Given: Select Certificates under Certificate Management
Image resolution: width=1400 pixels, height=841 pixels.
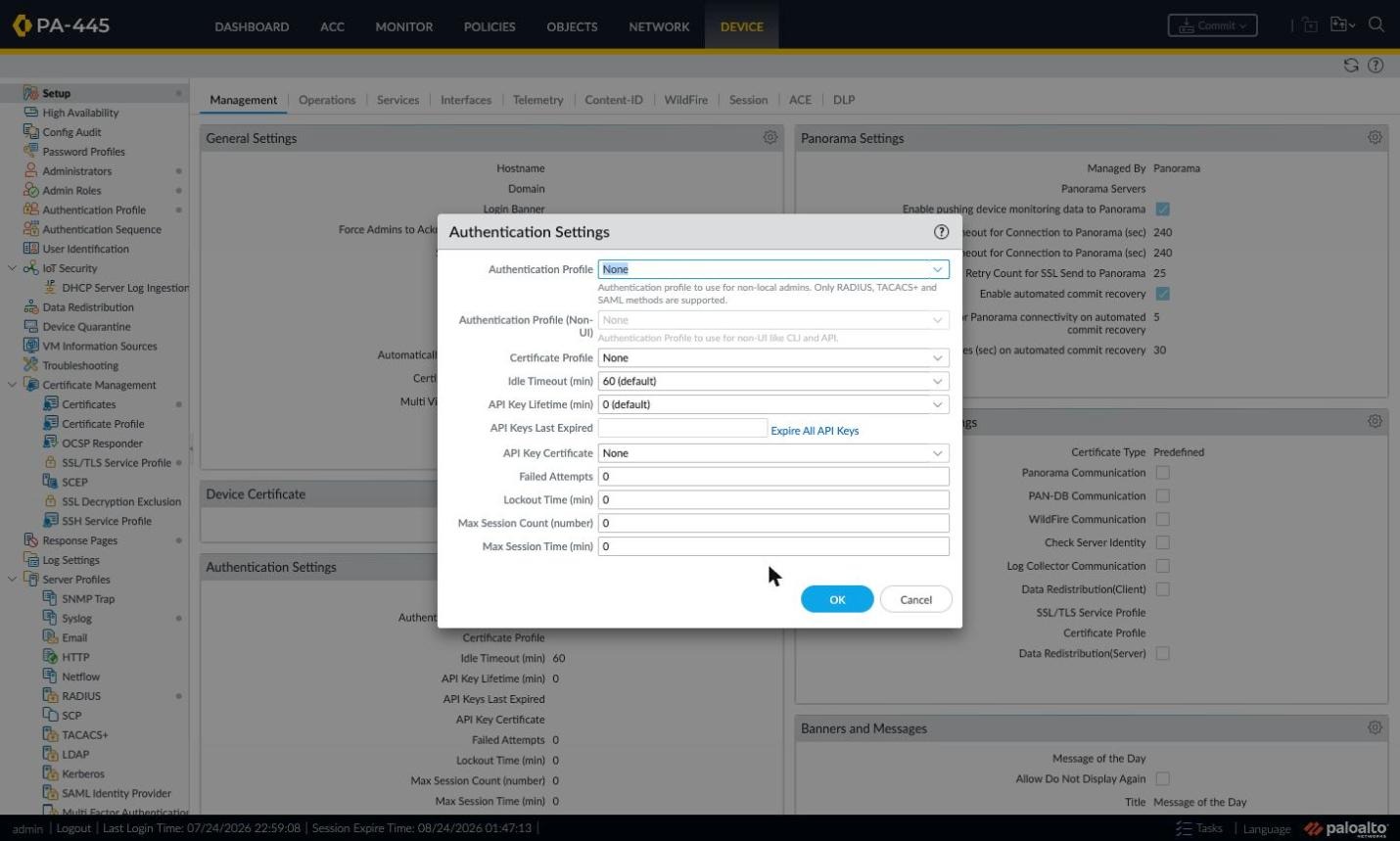Looking at the screenshot, I should point(88,404).
